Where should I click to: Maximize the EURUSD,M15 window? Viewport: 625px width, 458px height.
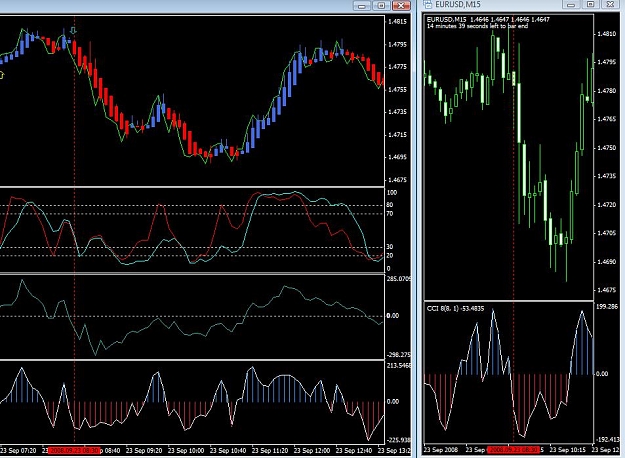(x=591, y=4)
